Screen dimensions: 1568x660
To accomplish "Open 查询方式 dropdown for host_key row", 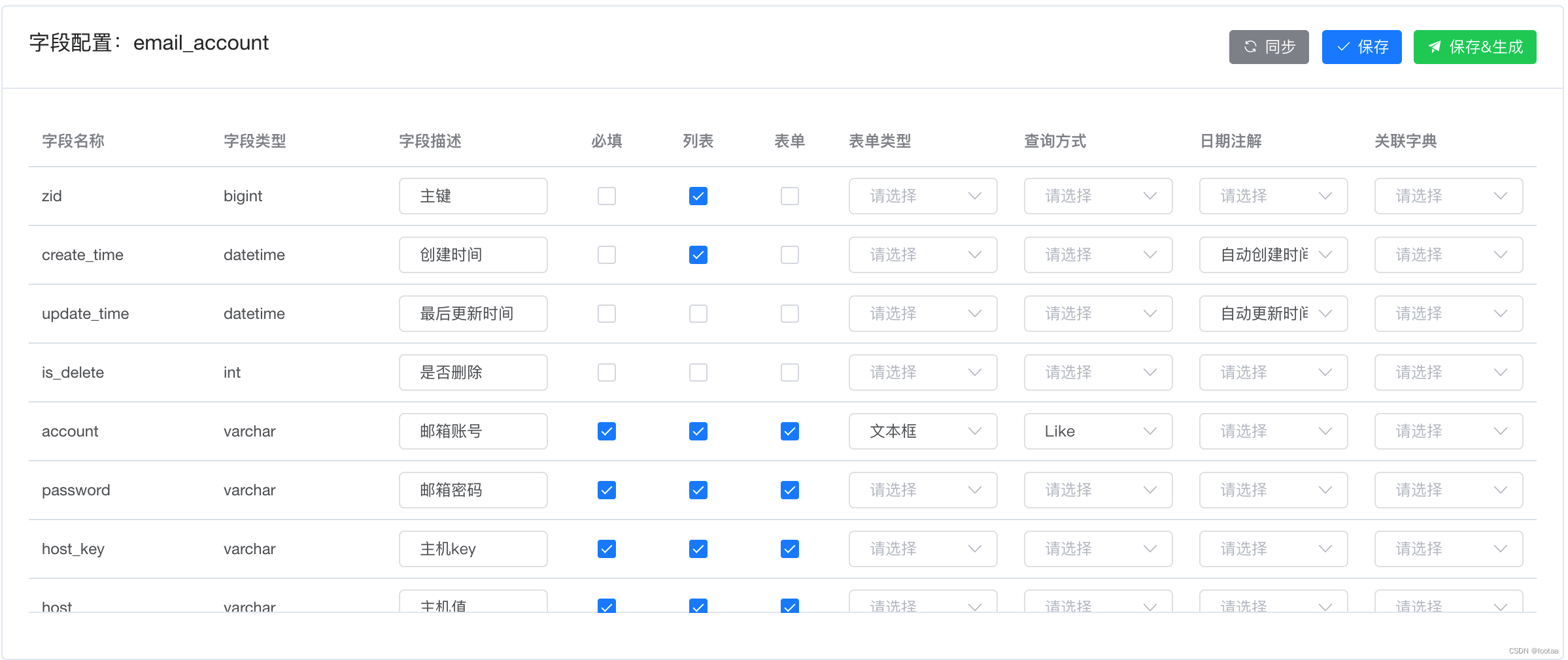I will coord(1098,549).
